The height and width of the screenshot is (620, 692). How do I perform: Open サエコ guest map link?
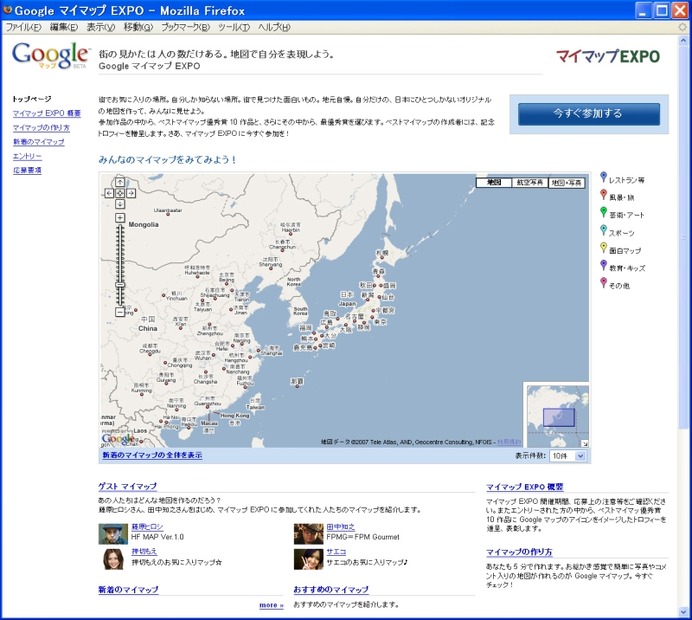[336, 552]
